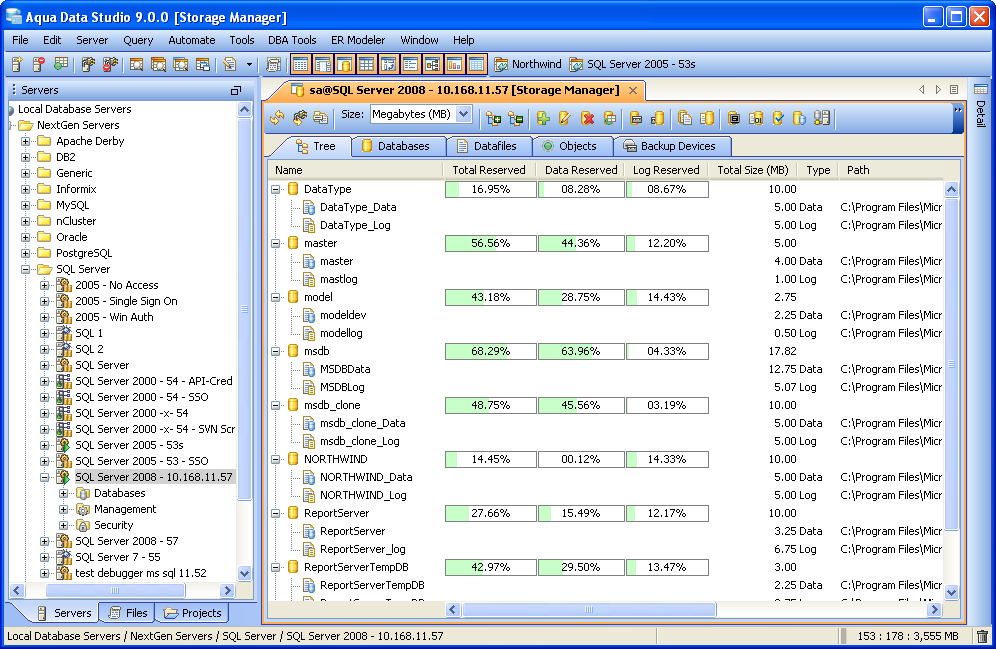Expand the Apache Derby folder
Viewport: 996px width, 649px height.
click(25, 141)
